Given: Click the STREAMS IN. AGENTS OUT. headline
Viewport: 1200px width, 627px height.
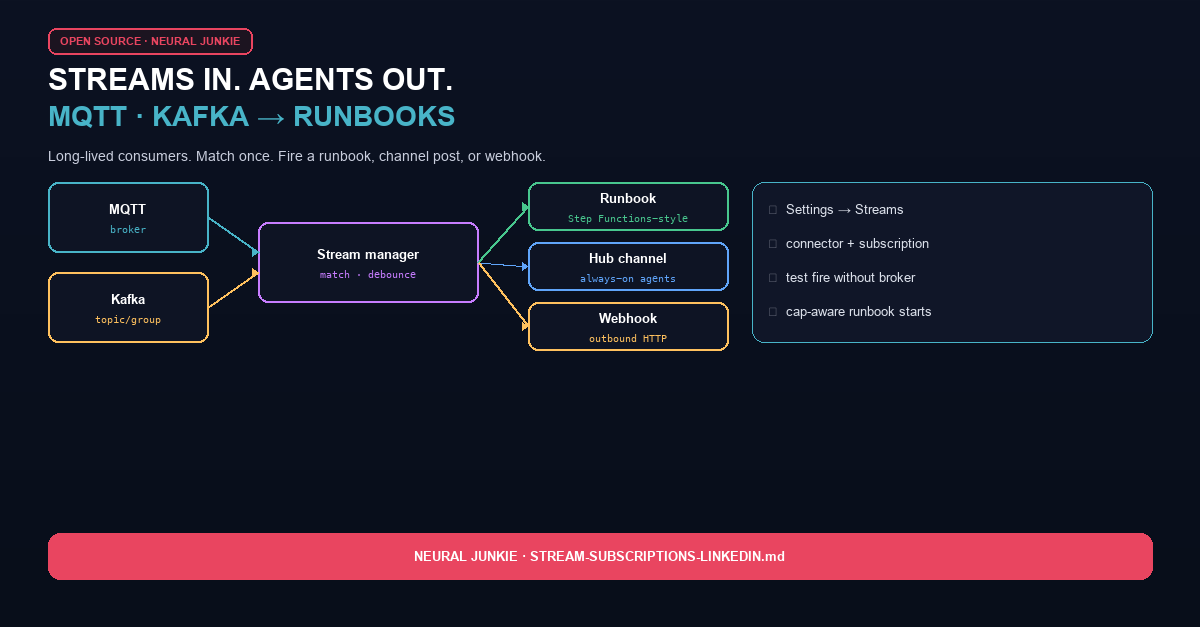Looking at the screenshot, I should (250, 81).
